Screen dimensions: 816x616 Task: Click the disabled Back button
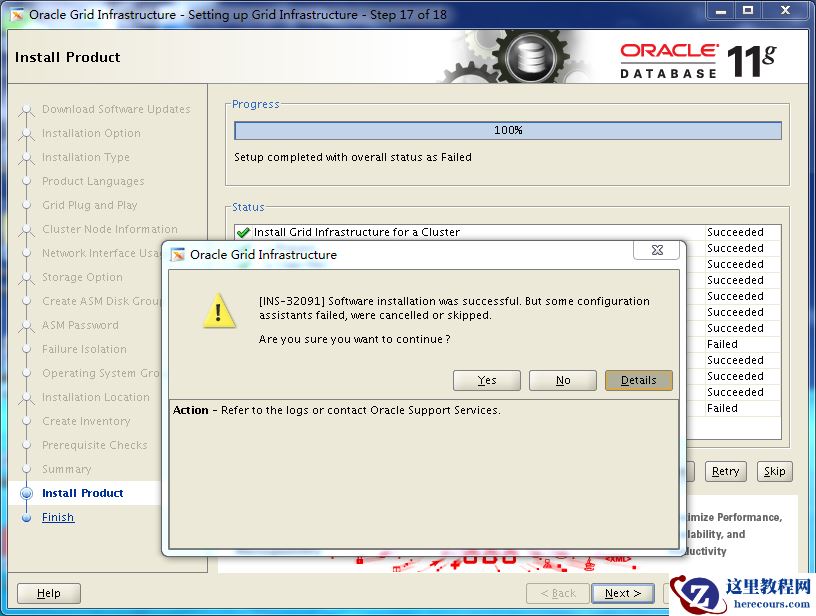pyautogui.click(x=557, y=593)
